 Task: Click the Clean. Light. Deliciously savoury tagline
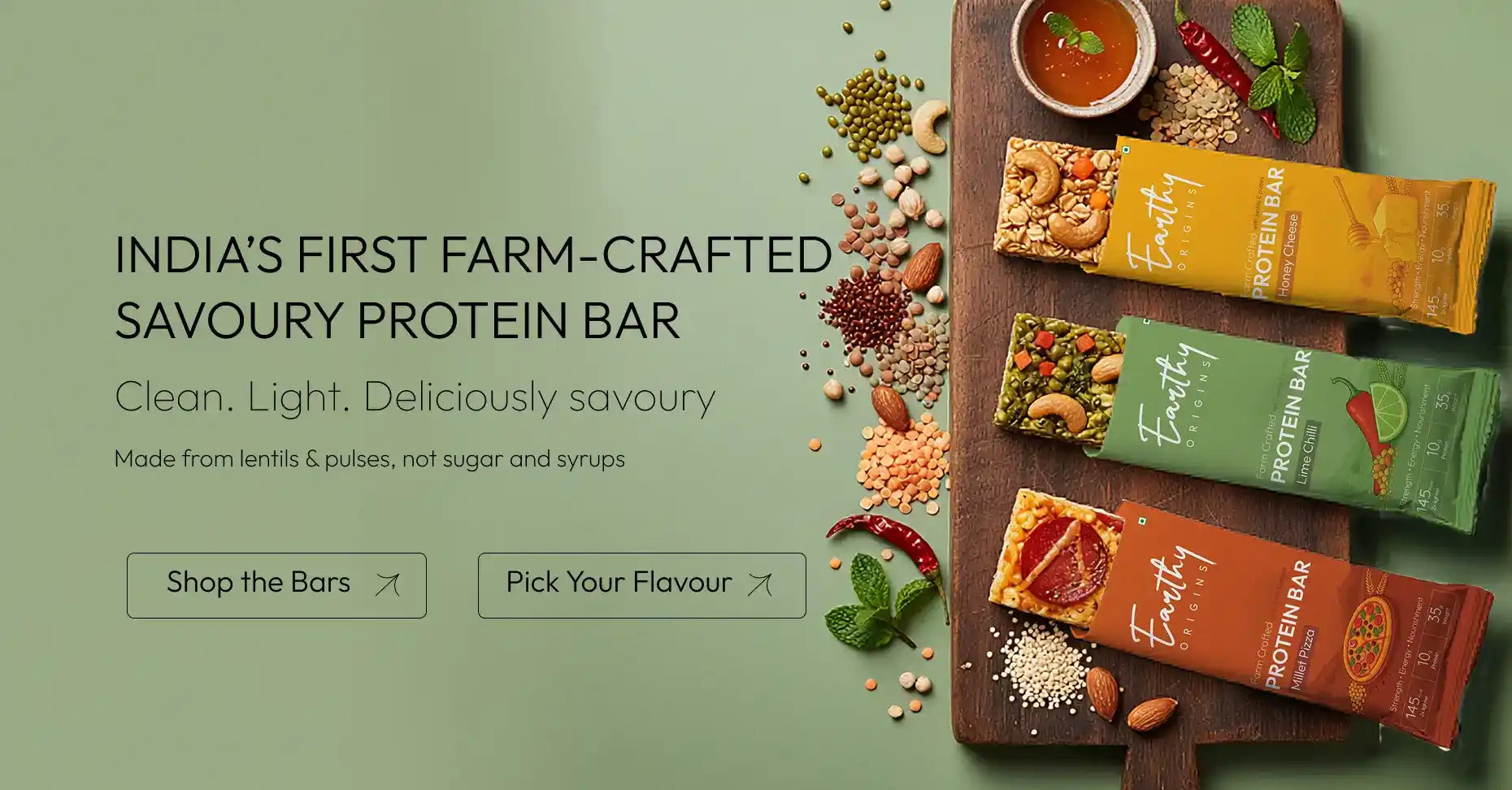[415, 397]
